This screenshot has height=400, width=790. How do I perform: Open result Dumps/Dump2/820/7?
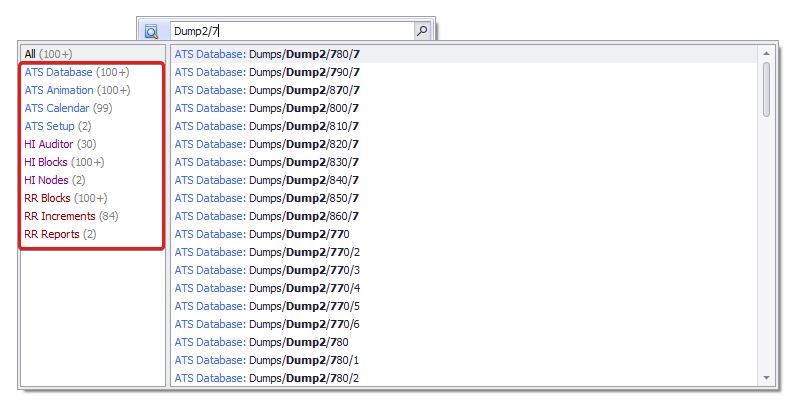tap(464, 144)
